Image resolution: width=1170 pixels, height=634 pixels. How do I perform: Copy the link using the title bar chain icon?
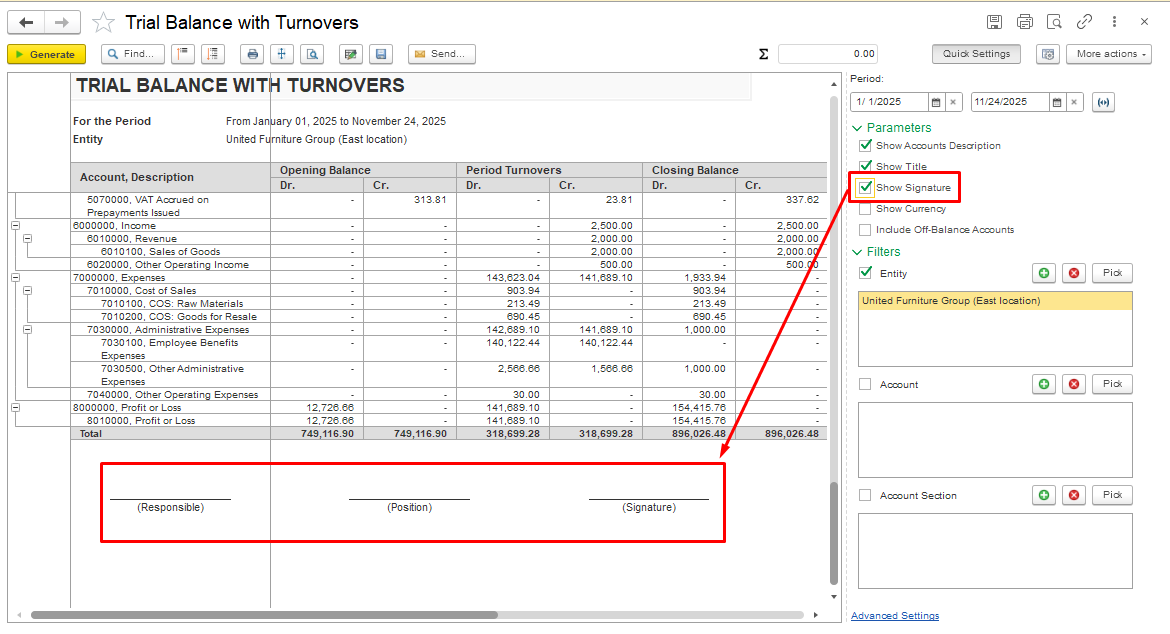tap(1084, 22)
